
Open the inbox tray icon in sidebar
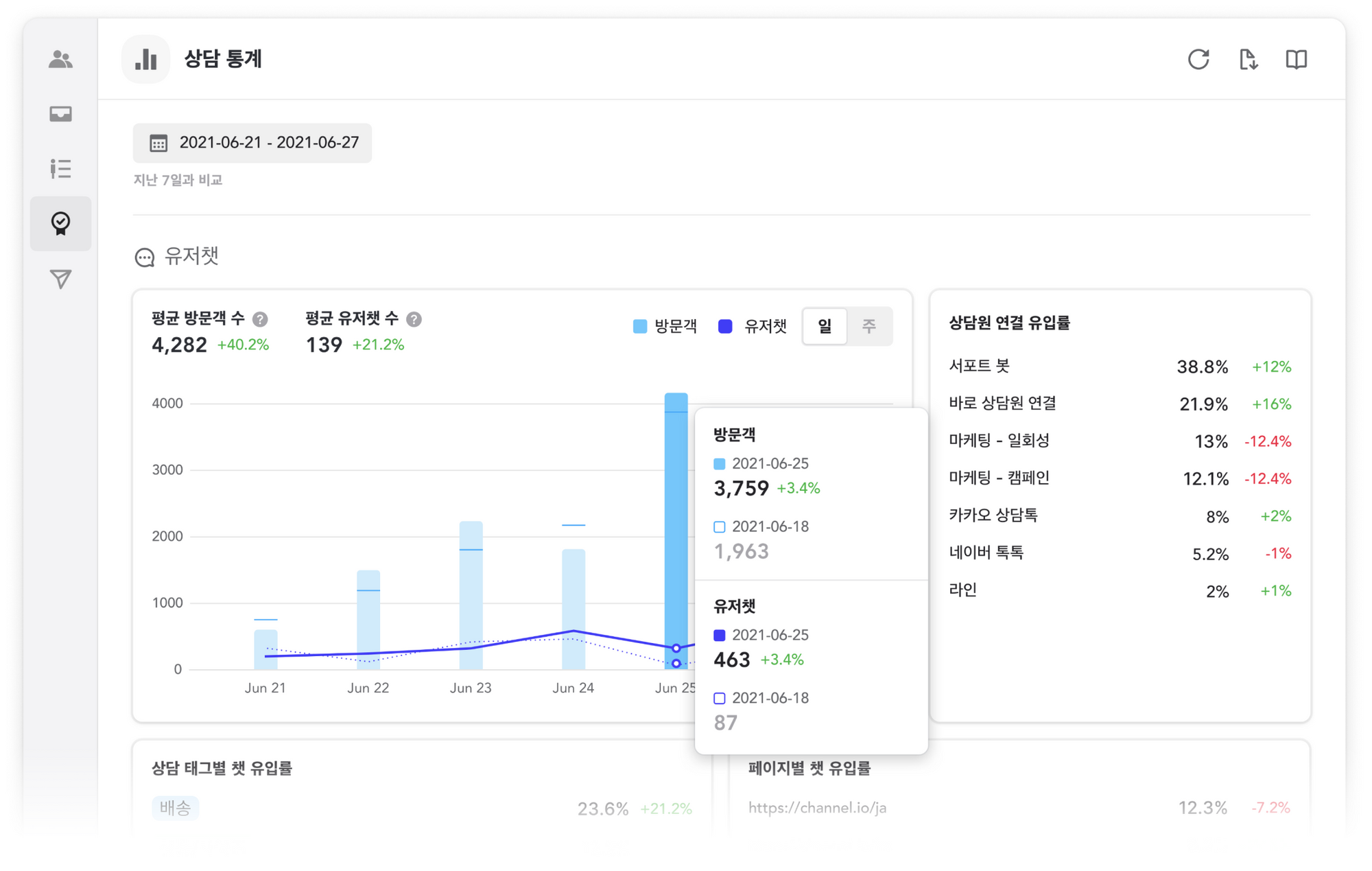coord(60,114)
